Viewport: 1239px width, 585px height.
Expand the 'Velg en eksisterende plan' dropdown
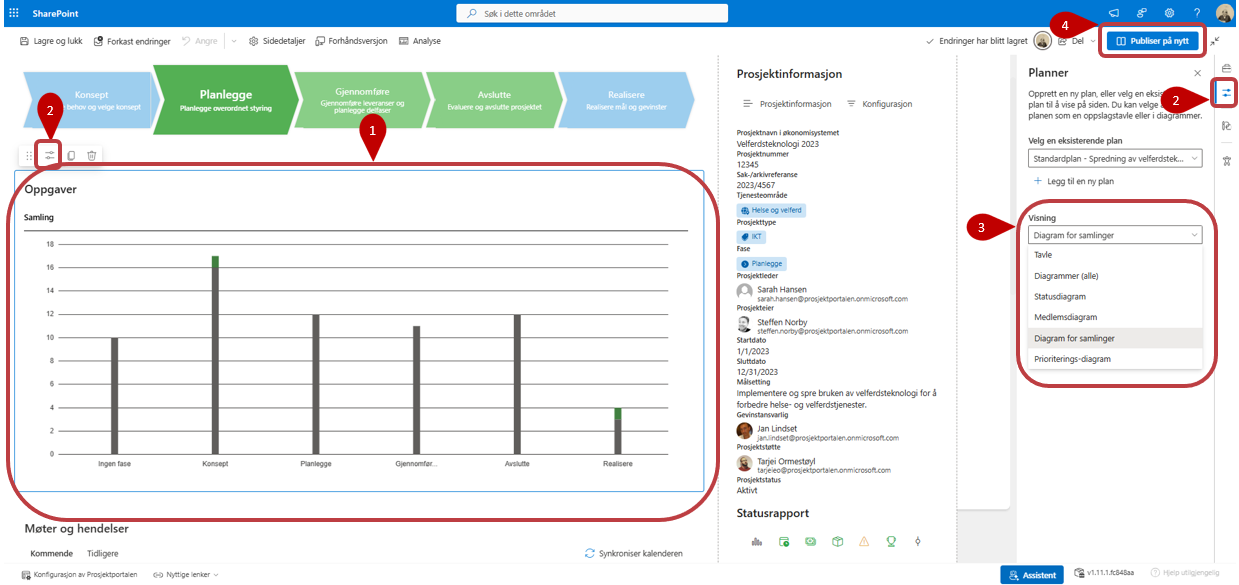[x=1114, y=158]
